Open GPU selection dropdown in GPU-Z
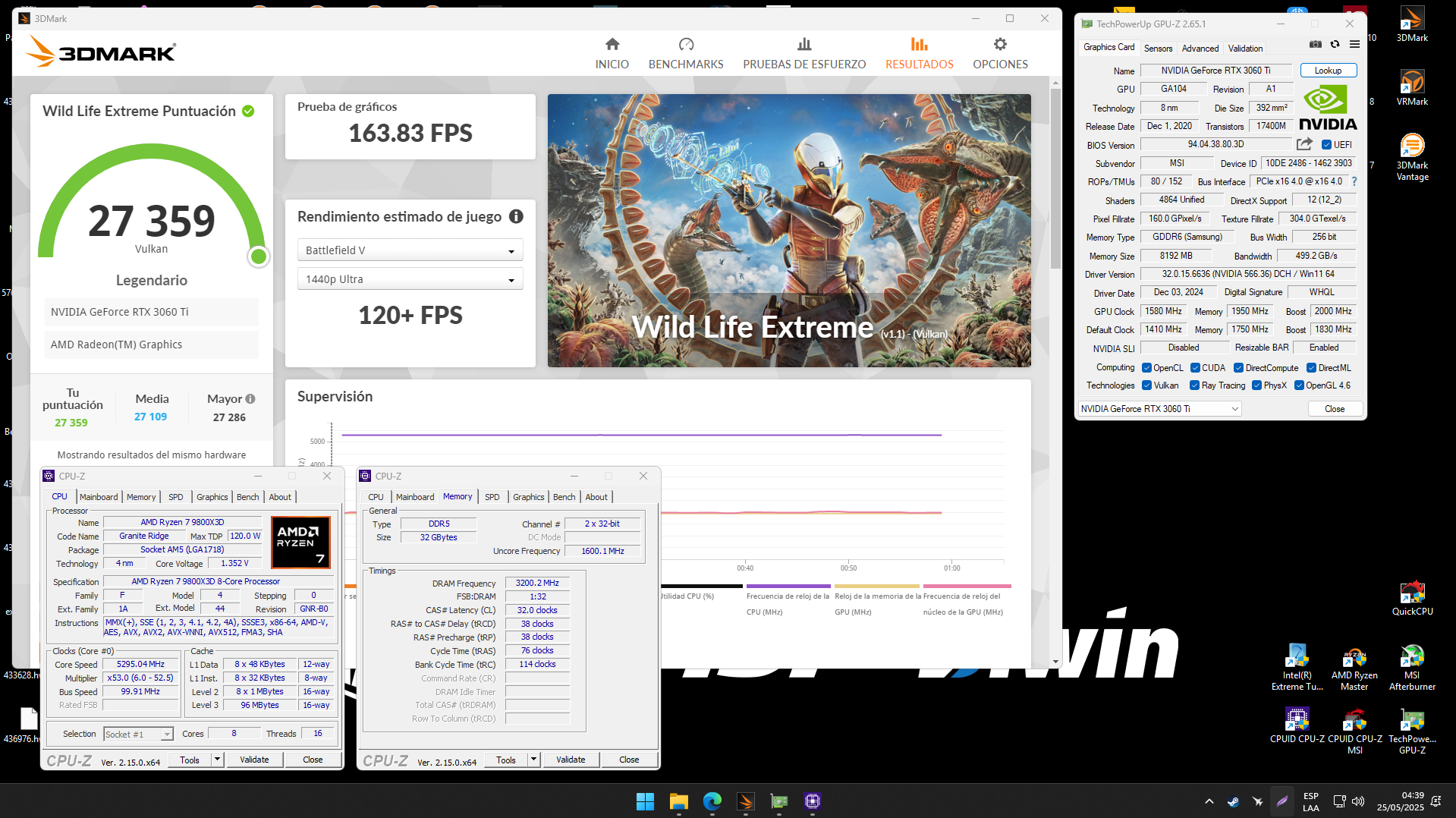The height and width of the screenshot is (818, 1456). (1159, 409)
